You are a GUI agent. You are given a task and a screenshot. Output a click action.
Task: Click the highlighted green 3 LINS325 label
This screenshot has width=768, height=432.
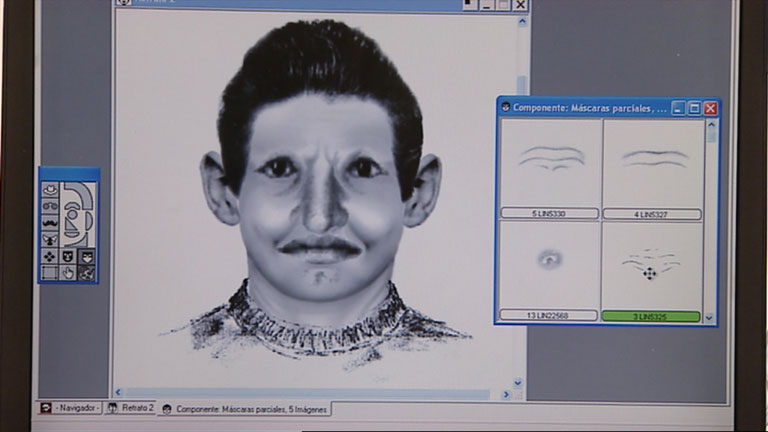click(651, 316)
